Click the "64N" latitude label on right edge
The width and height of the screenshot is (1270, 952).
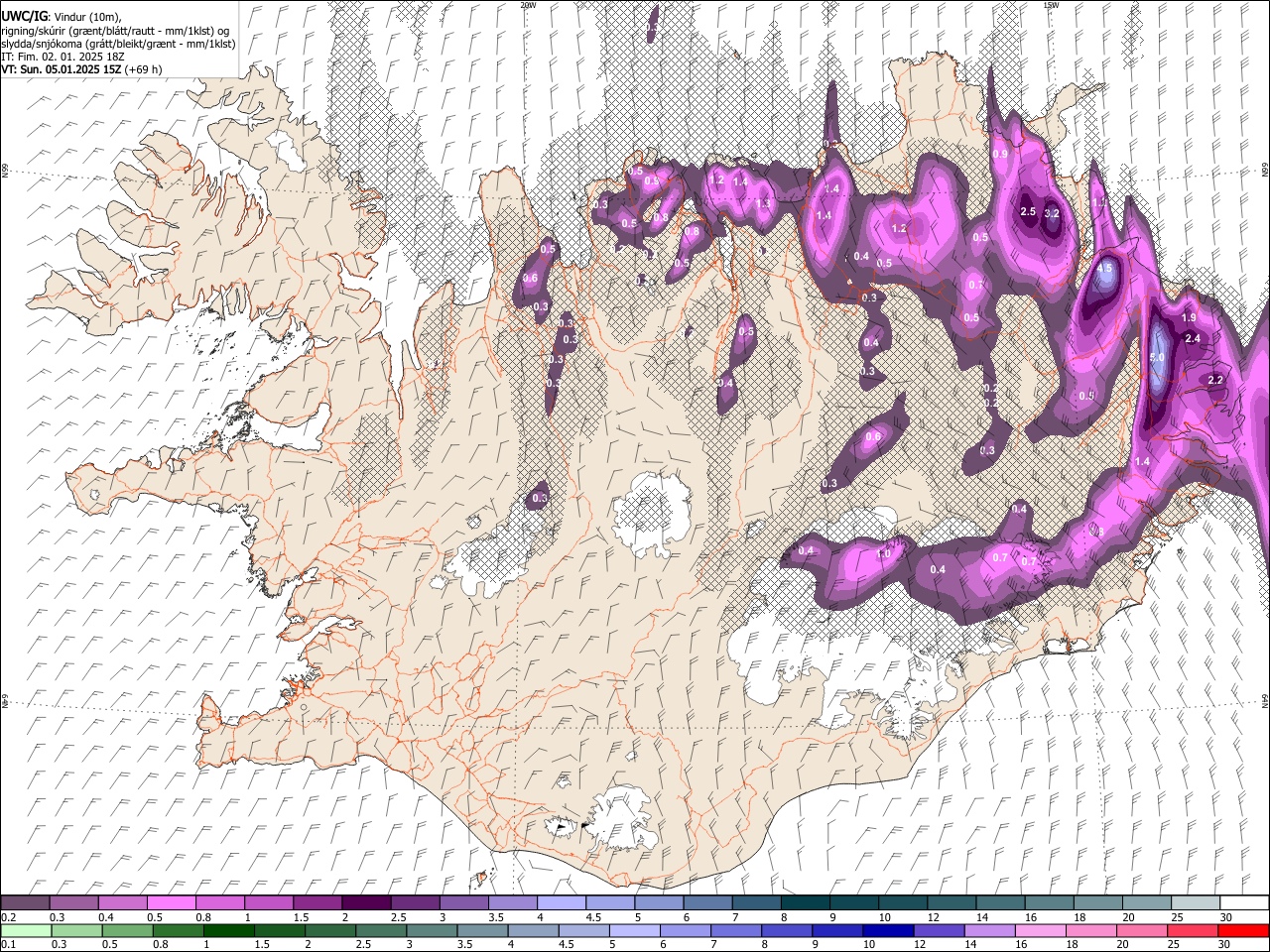tap(1265, 700)
